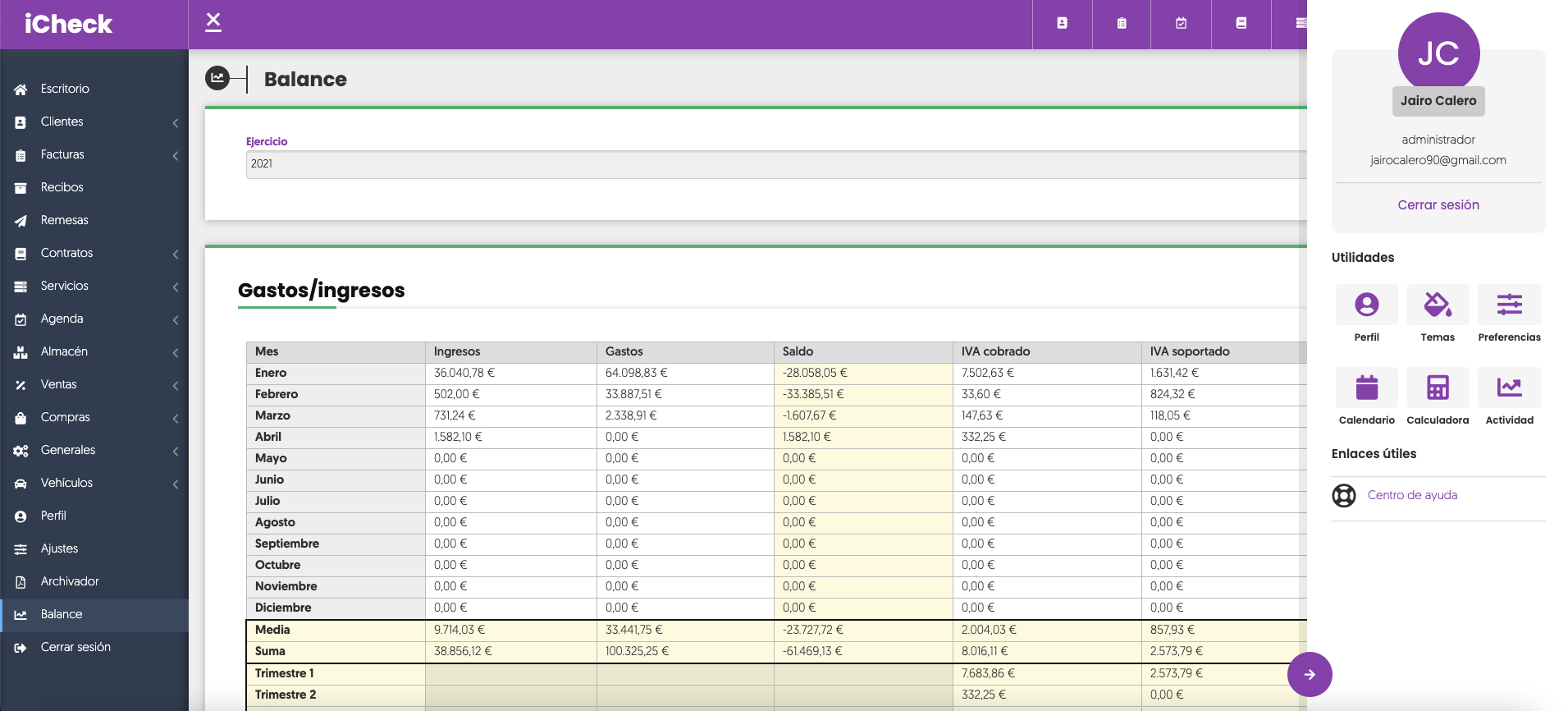Collapse the sidebar with the X toggle
1568x711 pixels.
(x=213, y=21)
